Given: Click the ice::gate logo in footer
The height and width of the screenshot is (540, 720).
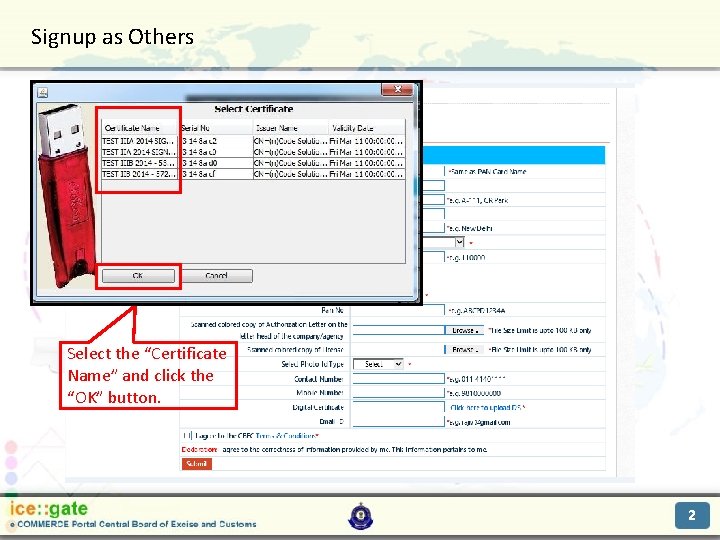Looking at the screenshot, I should click(x=49, y=509).
